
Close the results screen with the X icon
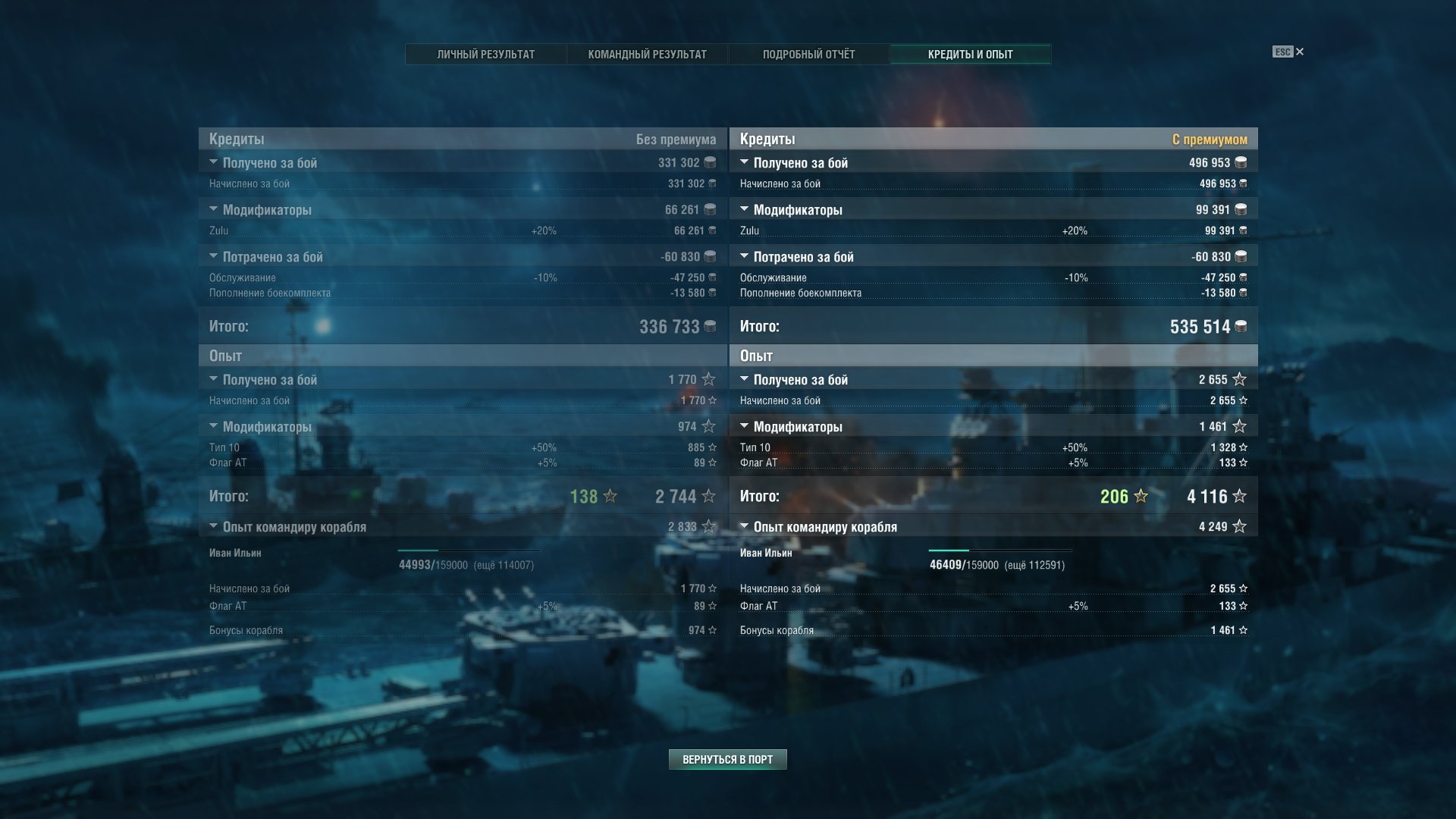coord(1300,52)
